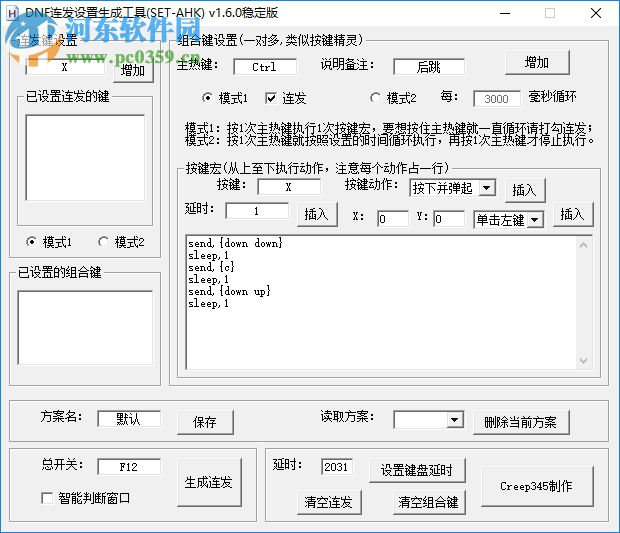Focus the 按键 field showing X in the macro section
This screenshot has width=620, height=533.
289,187
